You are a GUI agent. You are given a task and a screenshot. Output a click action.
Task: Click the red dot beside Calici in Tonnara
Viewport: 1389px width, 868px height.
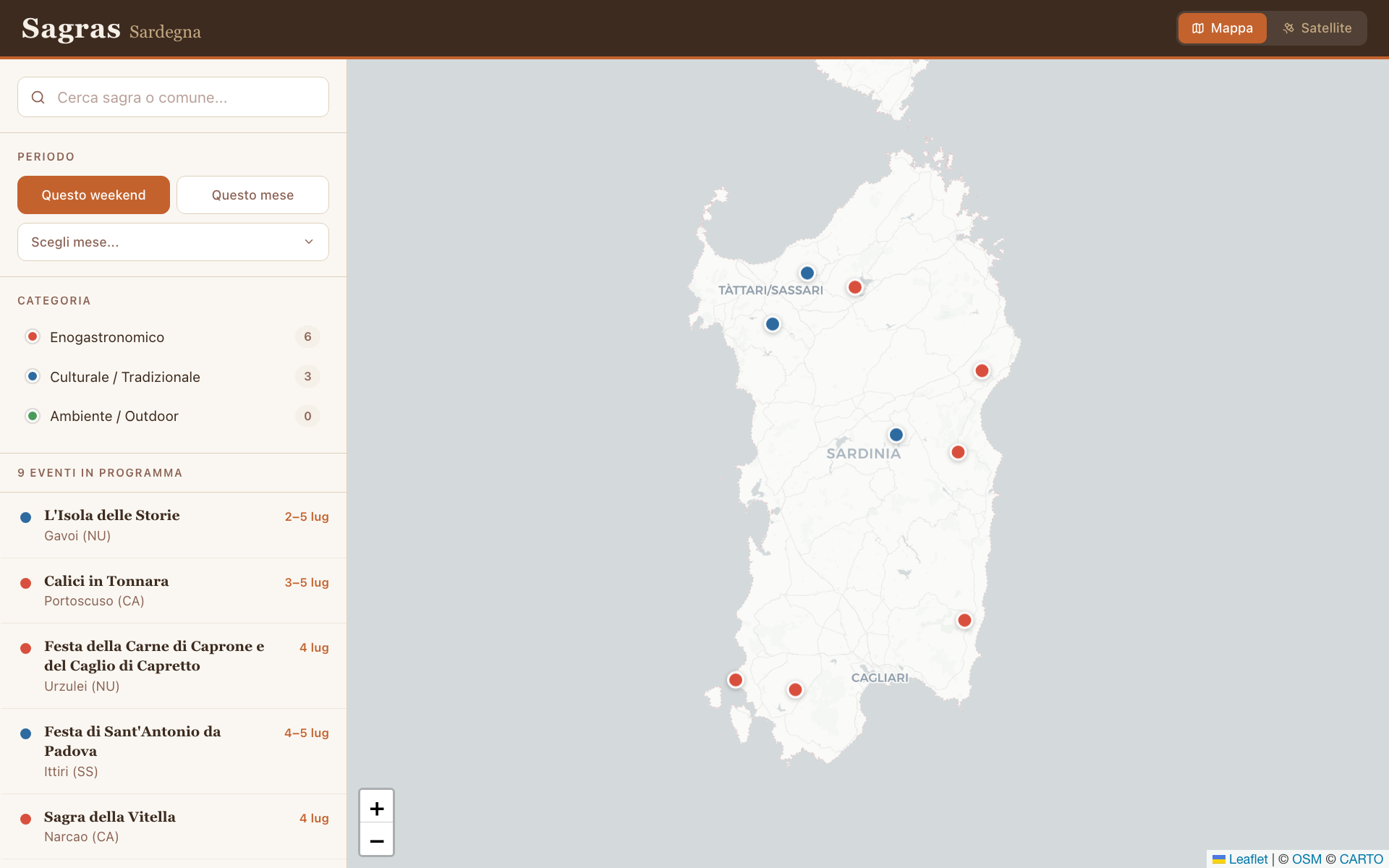26,583
